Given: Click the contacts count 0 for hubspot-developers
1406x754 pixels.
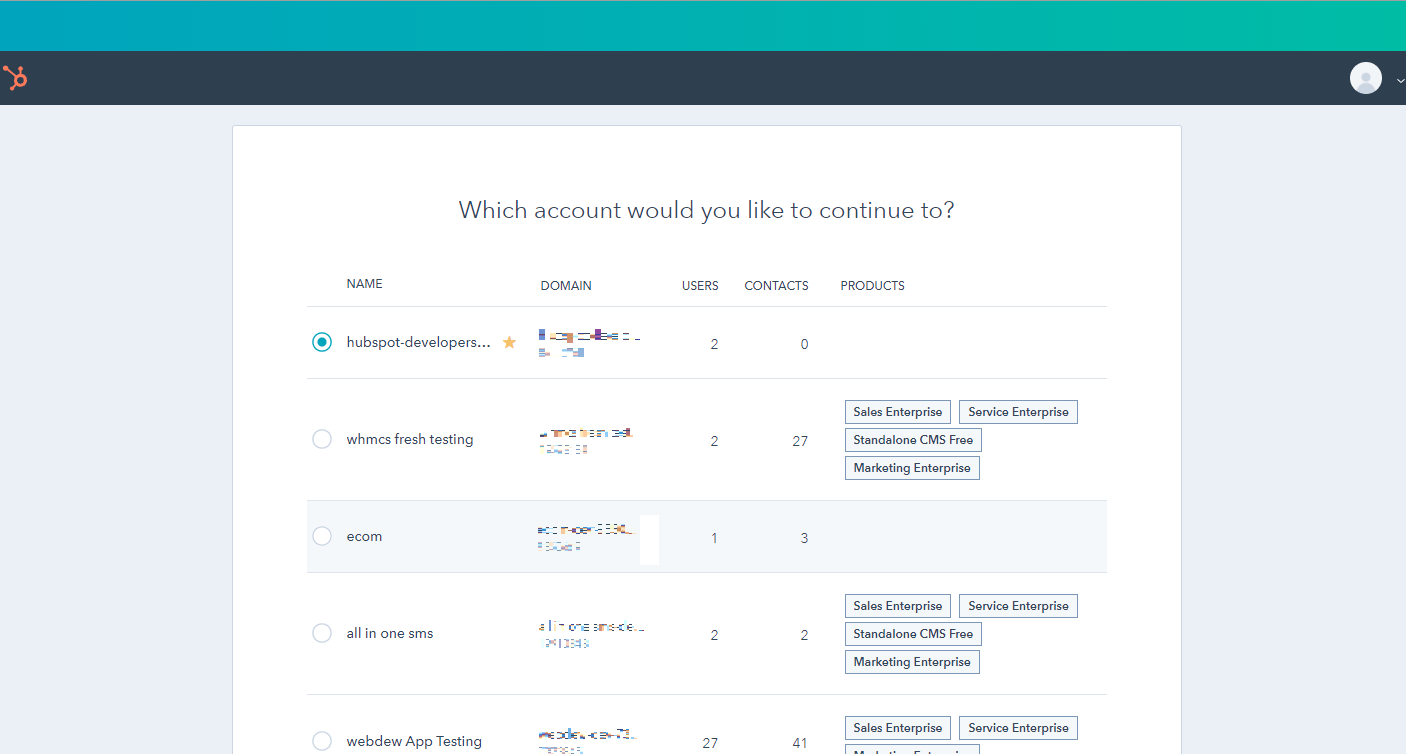Looking at the screenshot, I should tap(804, 344).
